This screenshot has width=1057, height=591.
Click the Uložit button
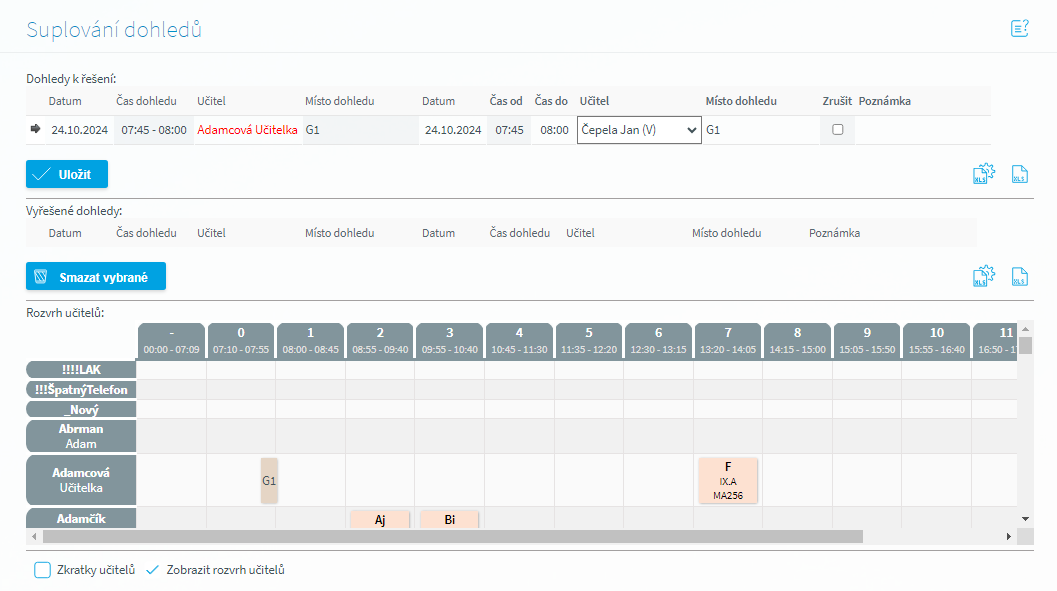[x=66, y=174]
